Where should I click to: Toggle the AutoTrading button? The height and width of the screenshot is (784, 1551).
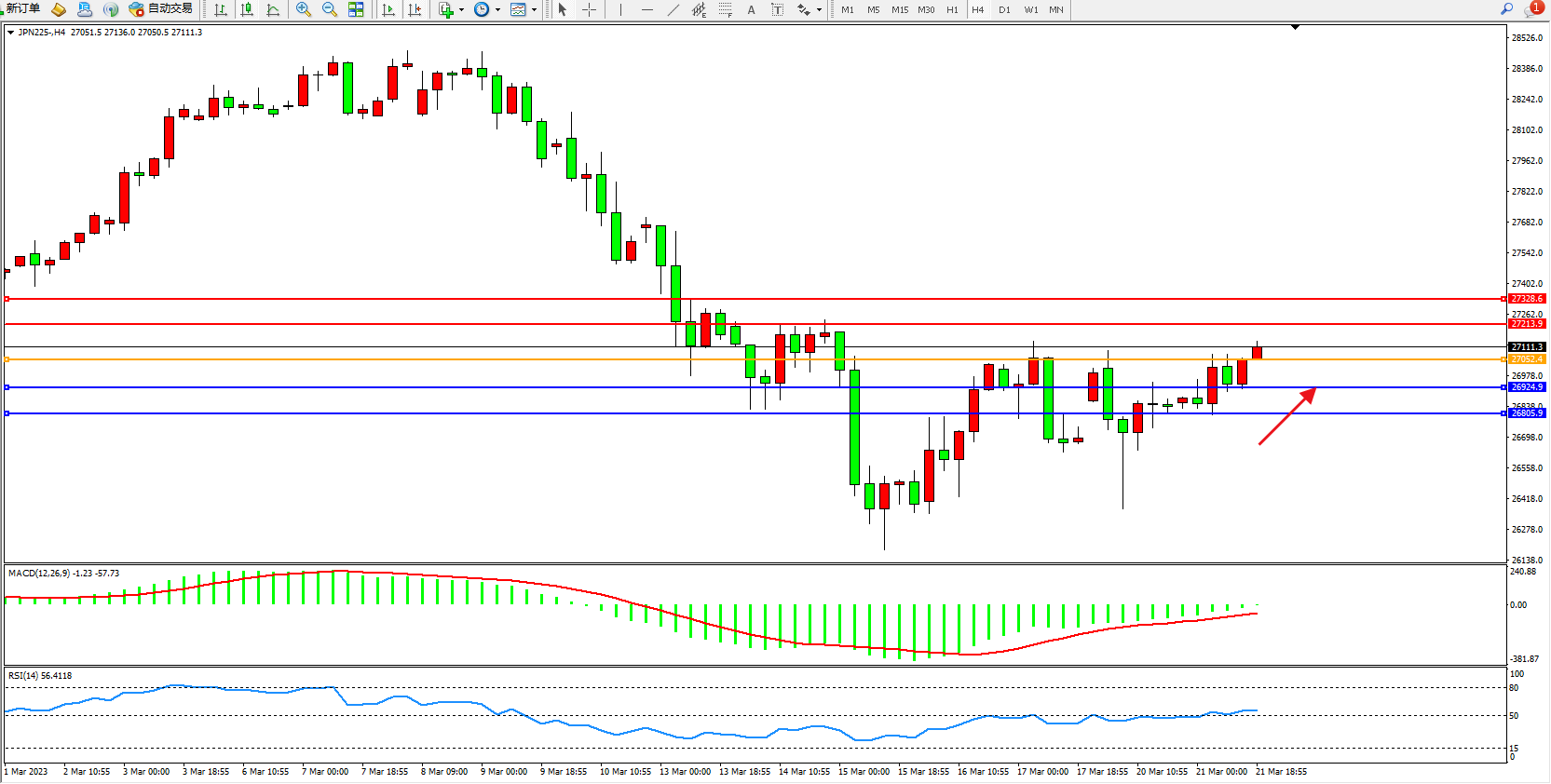click(x=161, y=9)
